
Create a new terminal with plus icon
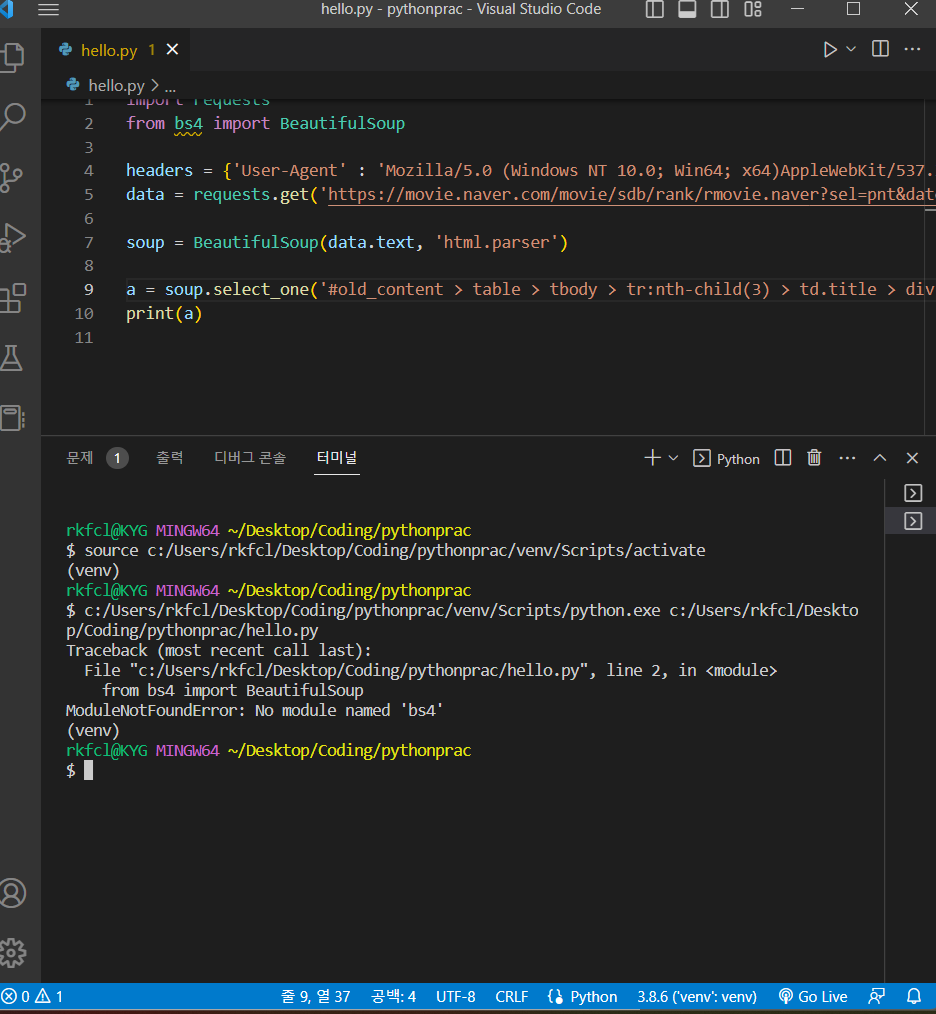[x=652, y=458]
